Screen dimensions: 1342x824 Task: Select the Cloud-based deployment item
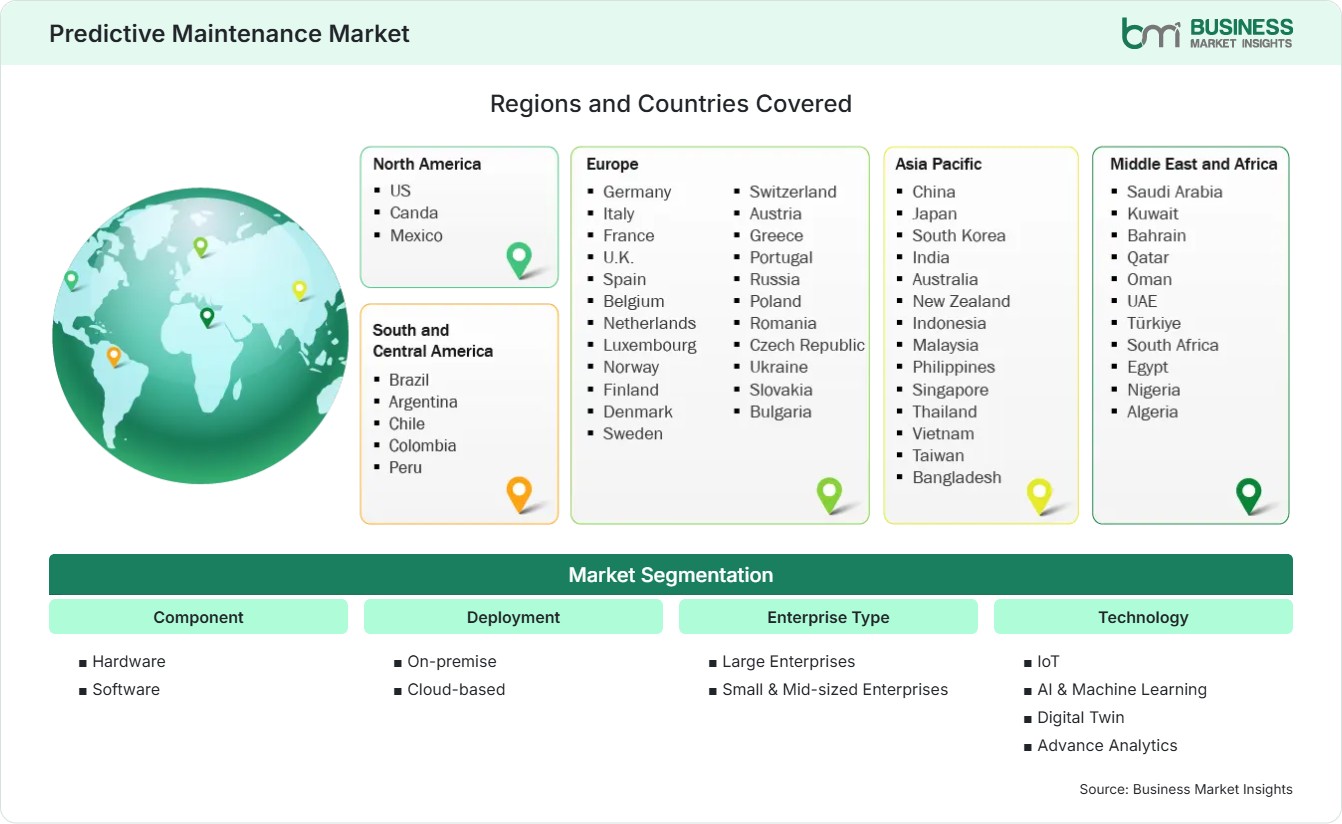[x=456, y=689]
